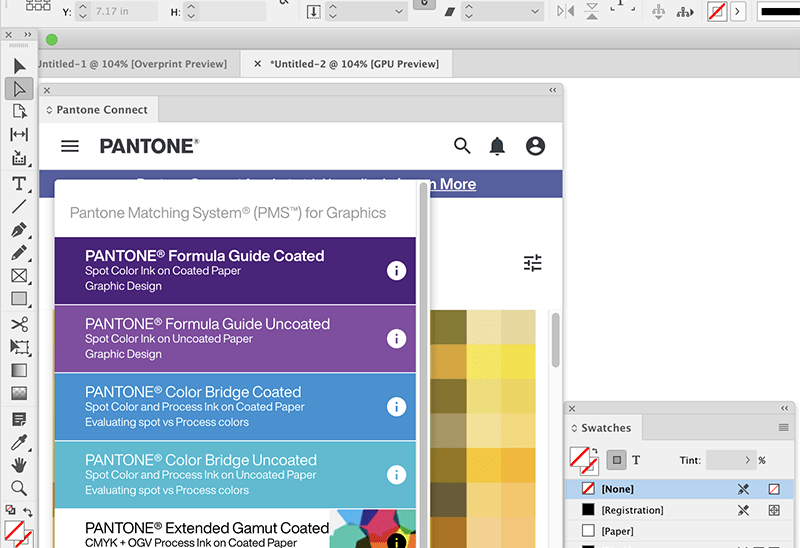Select the Direct Selection tool
800x548 pixels.
19,88
